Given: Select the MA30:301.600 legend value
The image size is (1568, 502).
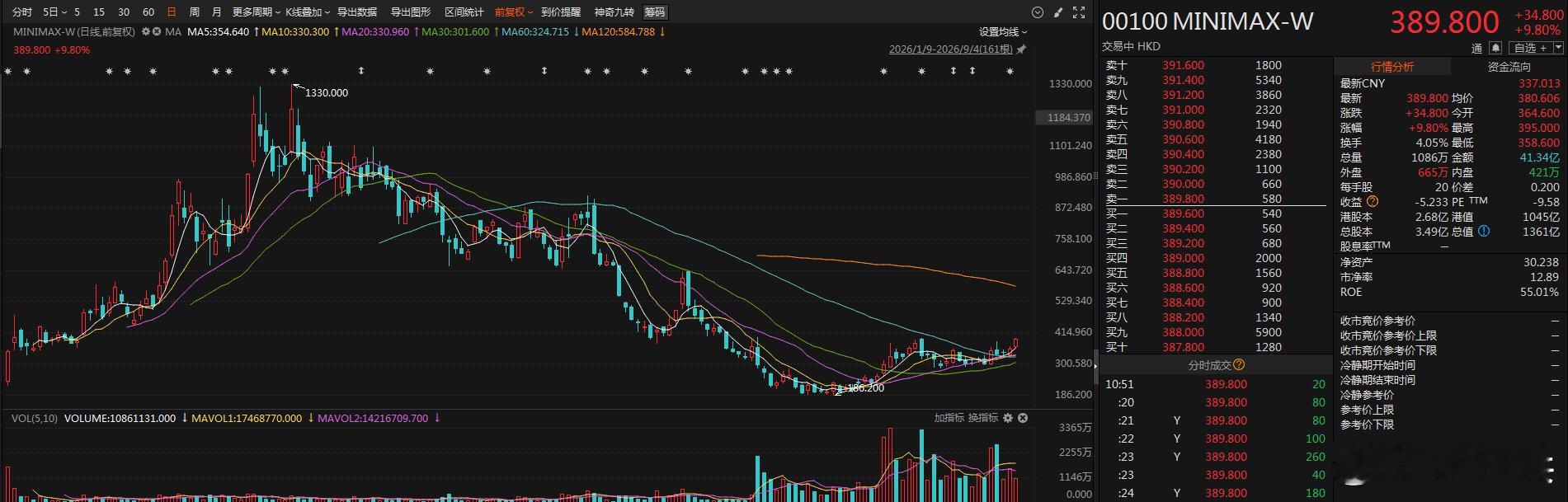Looking at the screenshot, I should click(455, 31).
